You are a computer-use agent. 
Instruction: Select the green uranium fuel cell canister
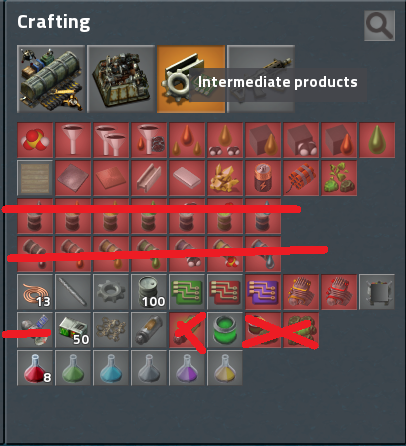point(225,330)
